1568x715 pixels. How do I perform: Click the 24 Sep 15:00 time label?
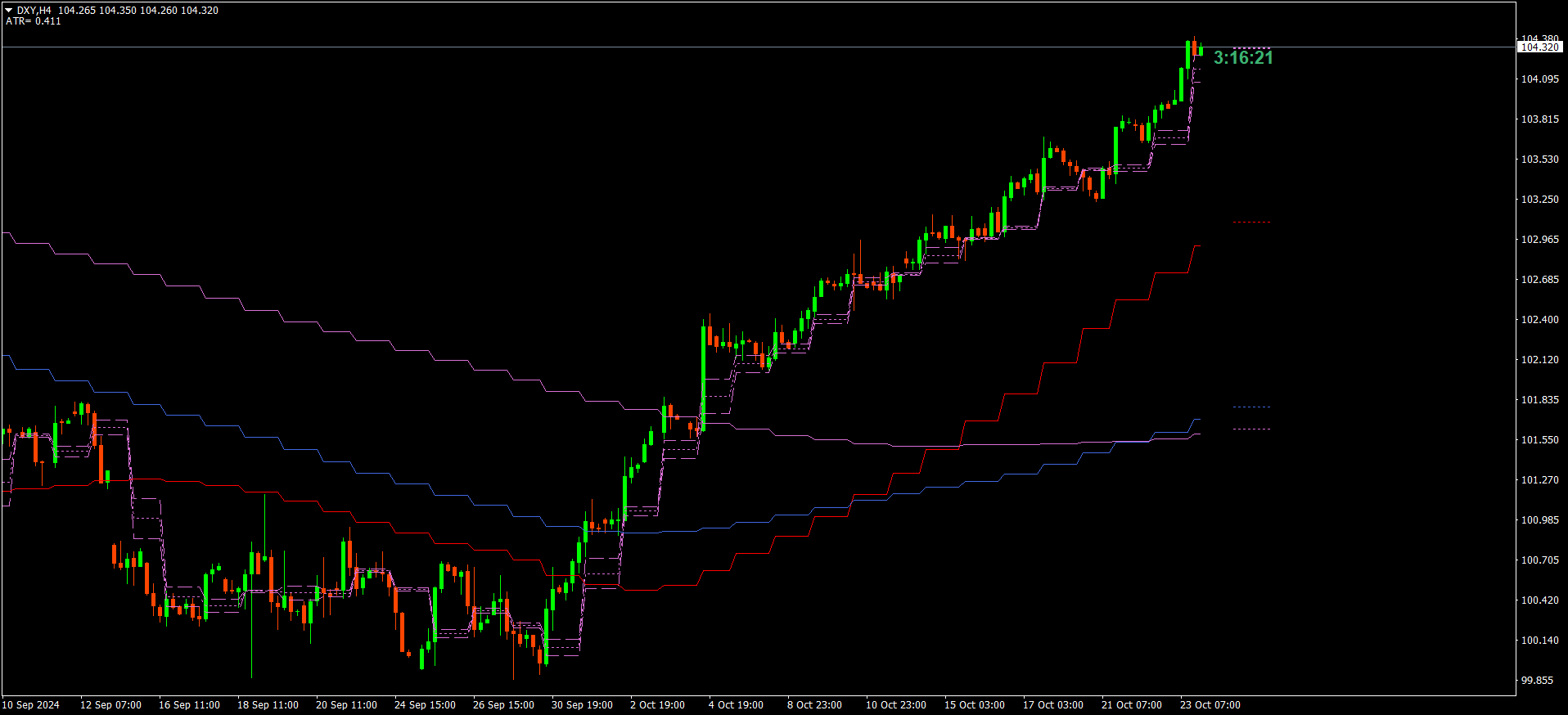(x=425, y=705)
